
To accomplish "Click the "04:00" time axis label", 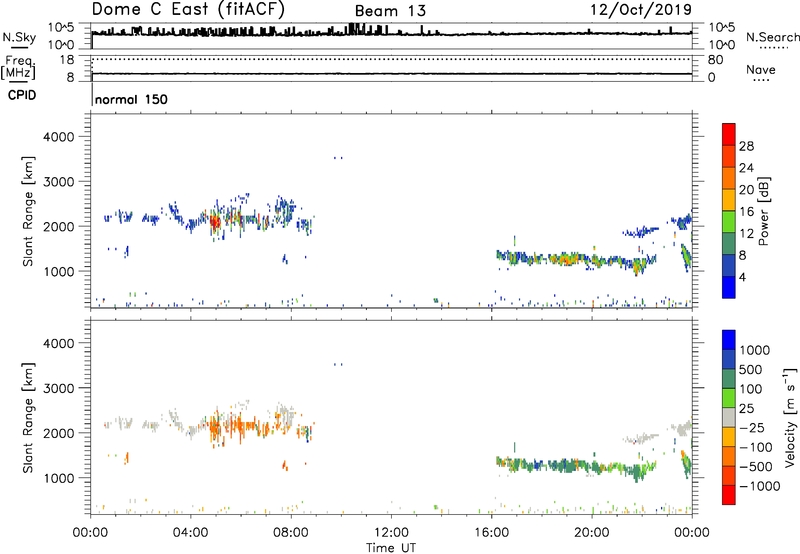I will point(190,533).
